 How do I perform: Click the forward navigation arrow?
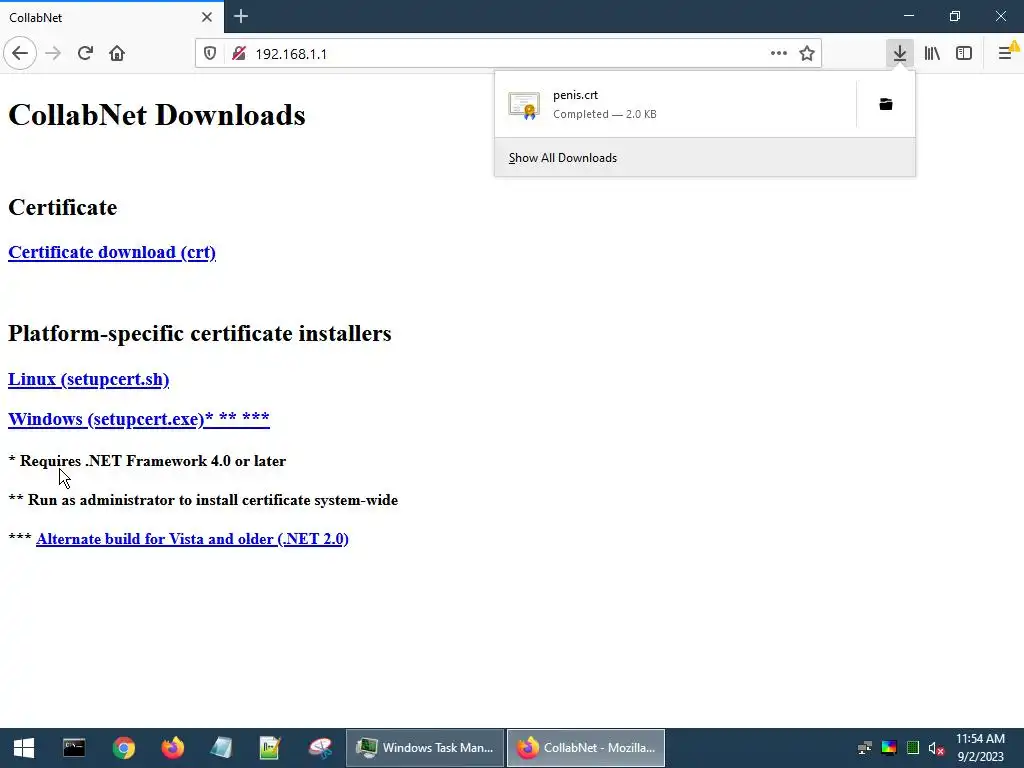tap(53, 54)
